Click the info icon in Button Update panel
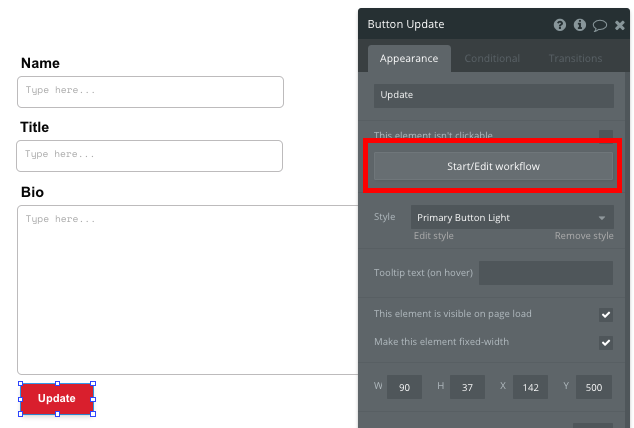This screenshot has width=634, height=428. (580, 25)
